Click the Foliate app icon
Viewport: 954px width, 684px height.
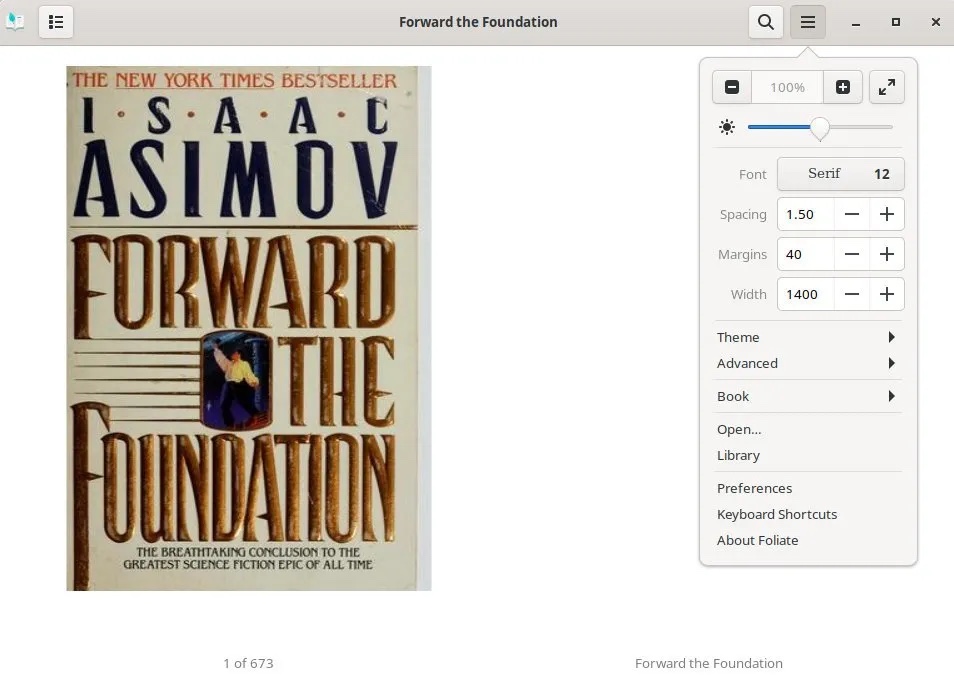pos(15,22)
